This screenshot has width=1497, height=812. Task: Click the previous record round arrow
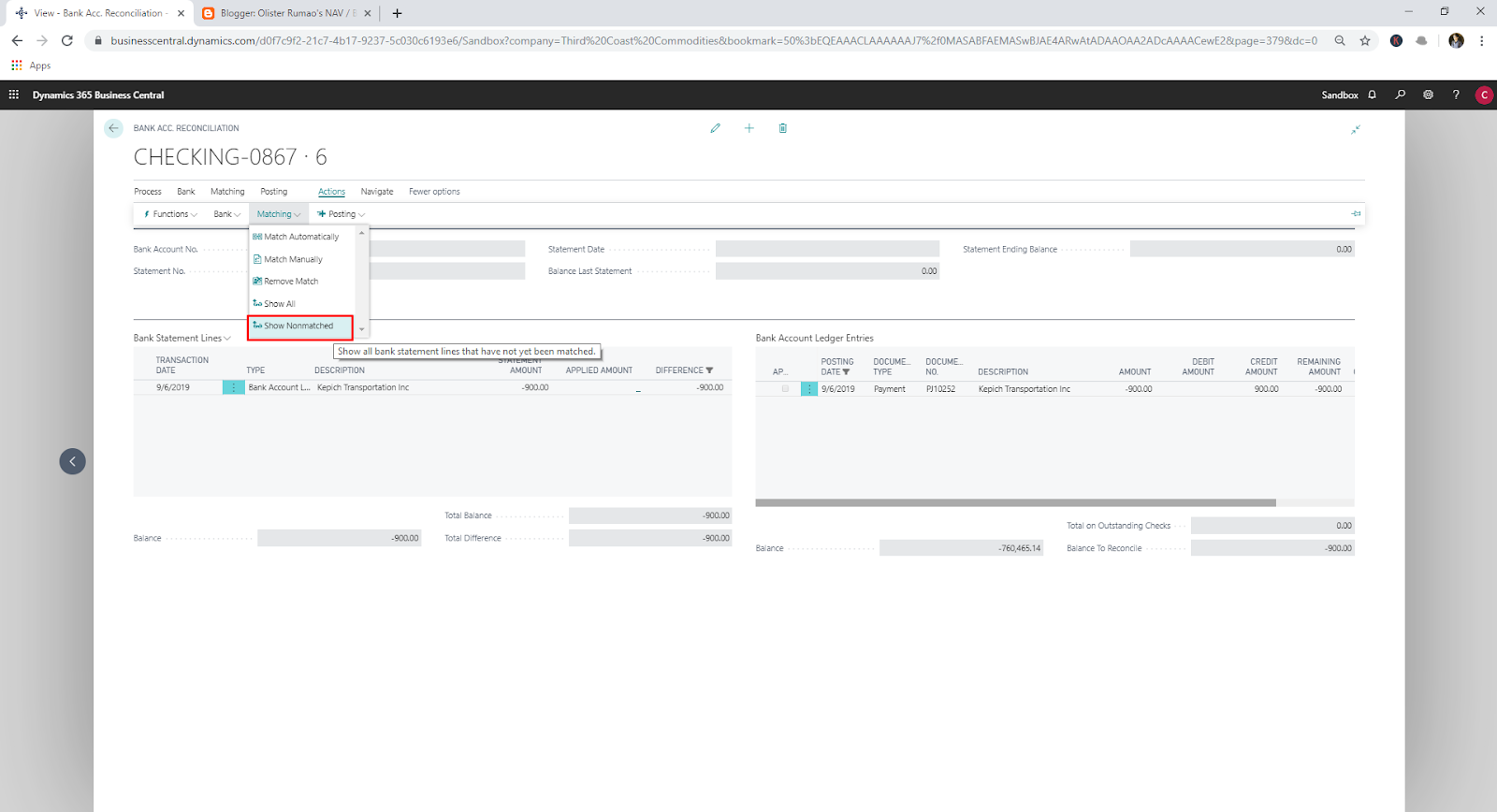[x=72, y=461]
